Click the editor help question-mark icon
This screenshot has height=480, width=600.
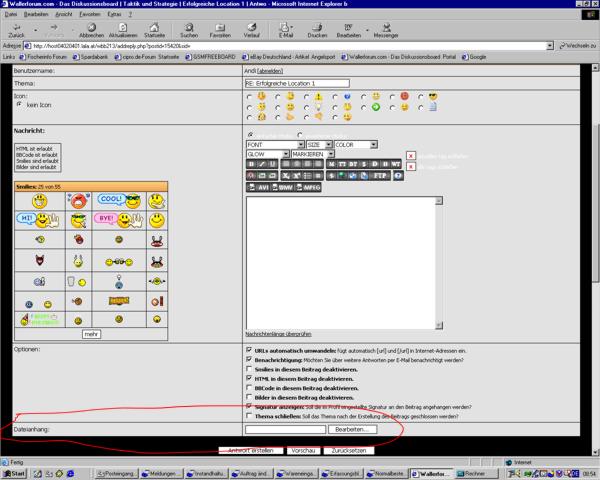(398, 176)
